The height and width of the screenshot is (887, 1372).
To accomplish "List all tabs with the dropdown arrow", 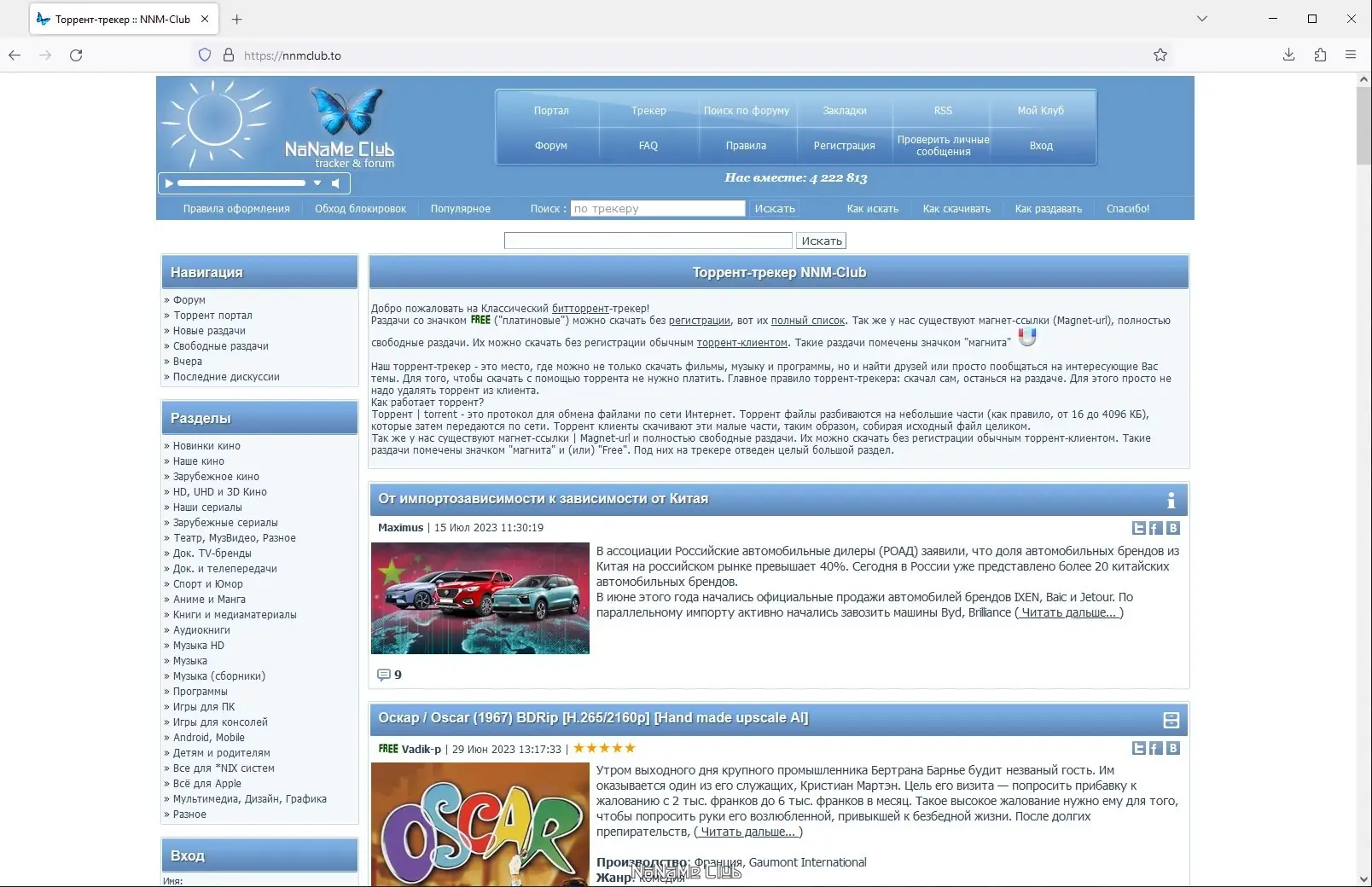I will tap(1202, 19).
